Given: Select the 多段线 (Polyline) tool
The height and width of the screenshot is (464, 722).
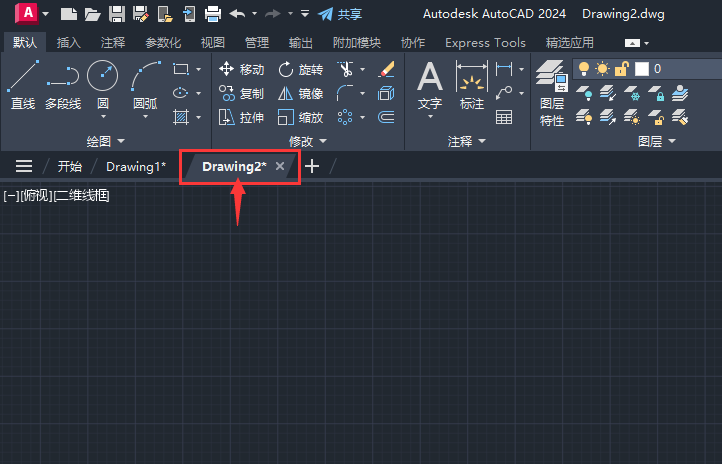Looking at the screenshot, I should pyautogui.click(x=63, y=84).
